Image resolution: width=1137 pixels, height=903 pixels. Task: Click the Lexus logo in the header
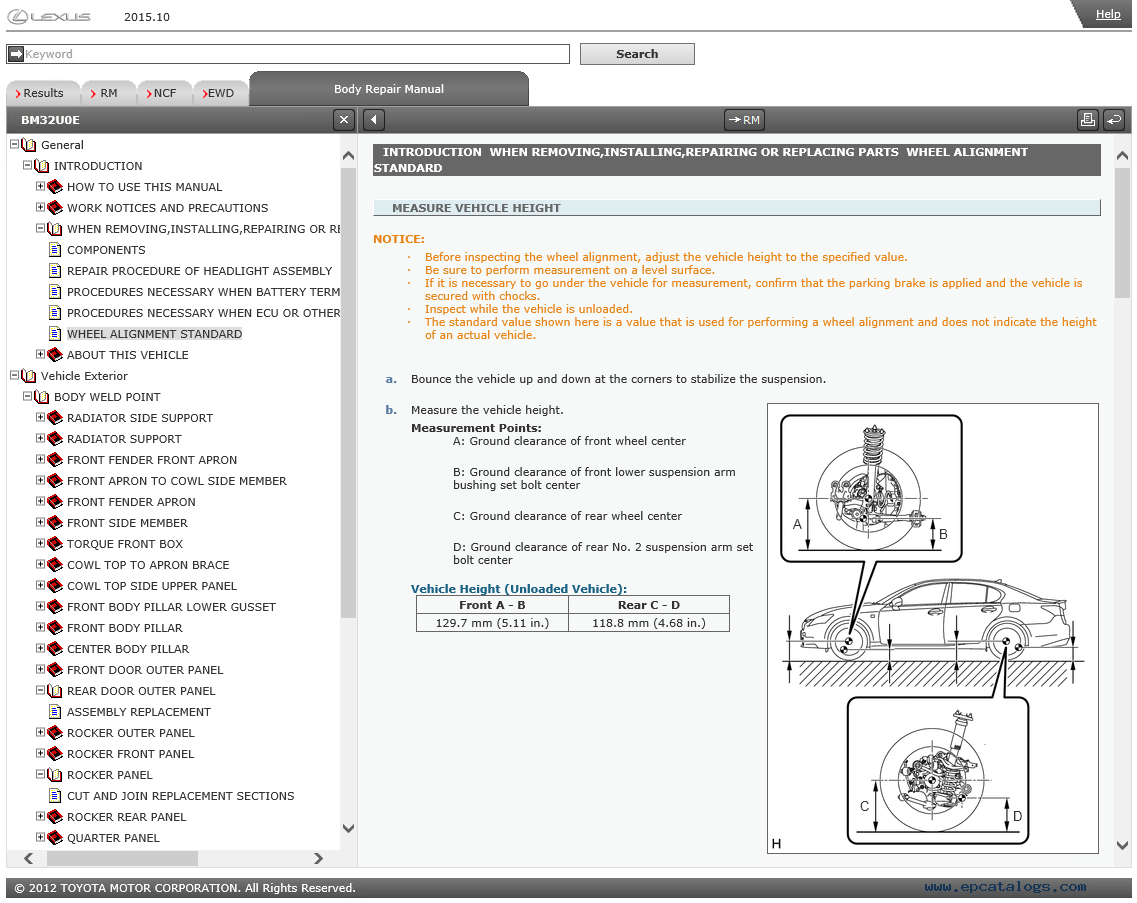pos(49,17)
